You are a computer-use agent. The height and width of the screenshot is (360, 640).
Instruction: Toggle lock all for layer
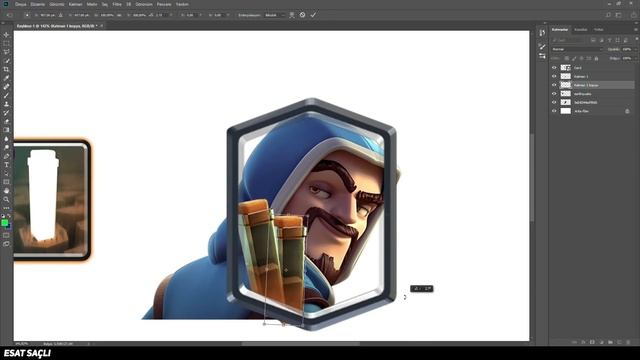coord(596,58)
